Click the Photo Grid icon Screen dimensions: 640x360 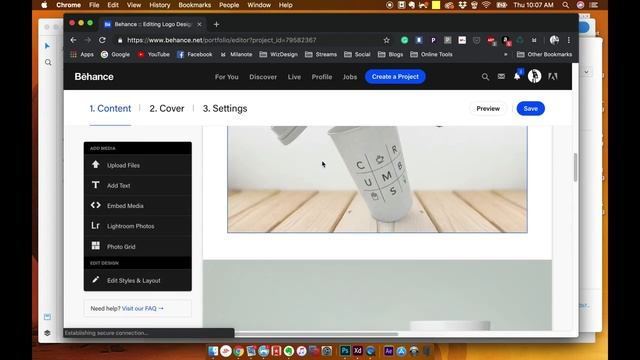96,246
